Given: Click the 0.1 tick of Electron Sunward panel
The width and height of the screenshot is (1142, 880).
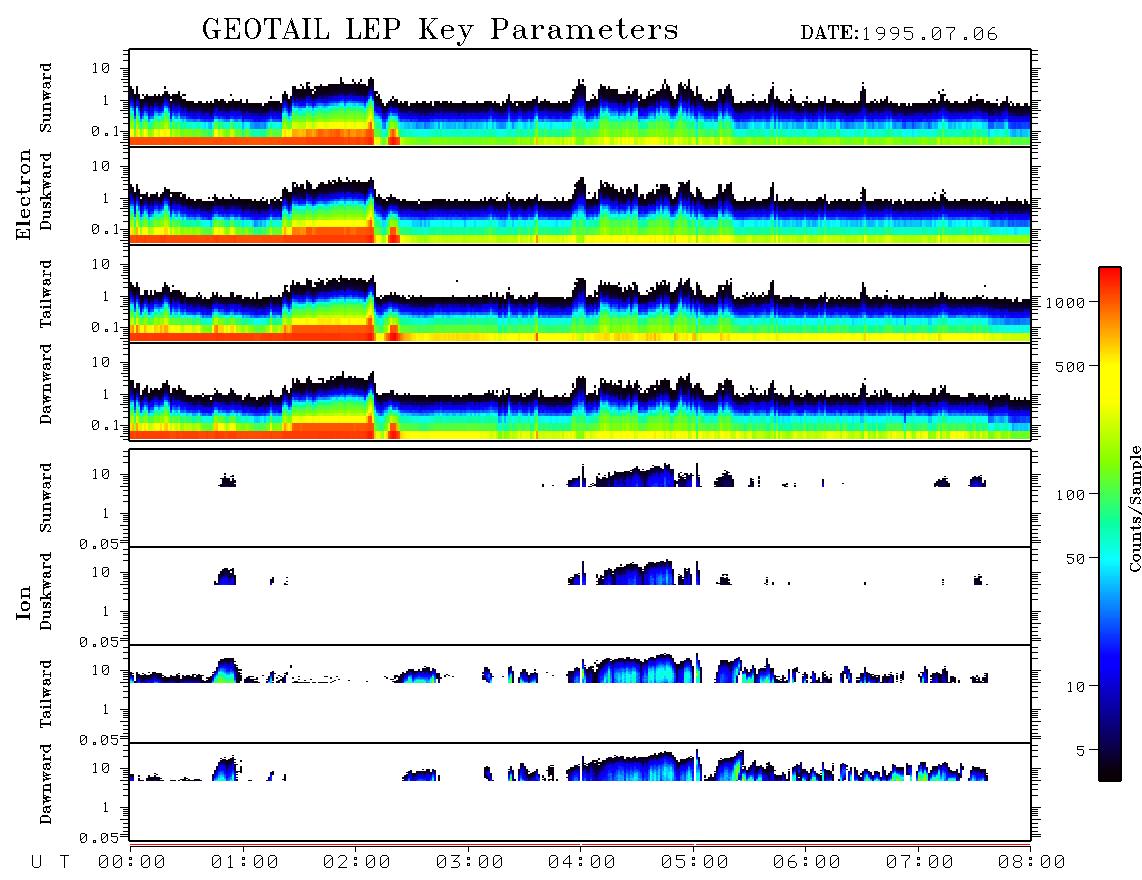Looking at the screenshot, I should 105,131.
